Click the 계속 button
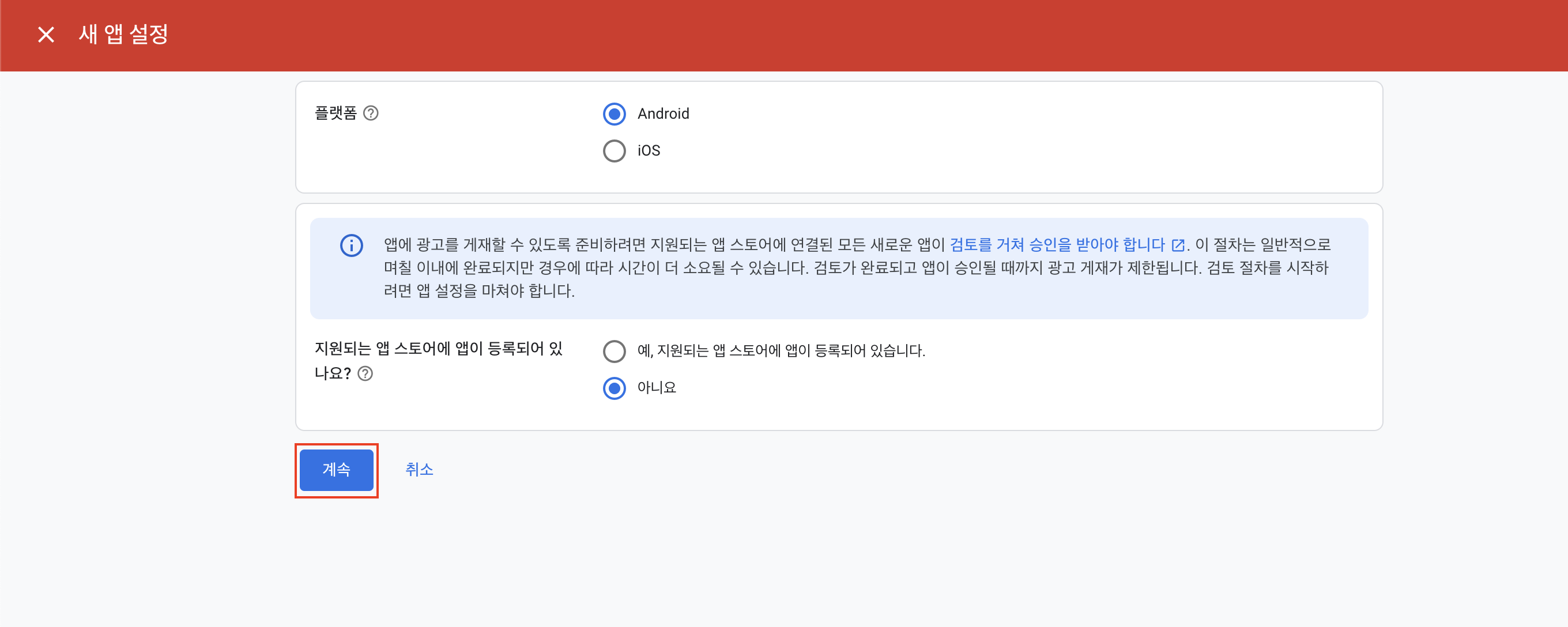The image size is (1568, 627). [x=336, y=470]
